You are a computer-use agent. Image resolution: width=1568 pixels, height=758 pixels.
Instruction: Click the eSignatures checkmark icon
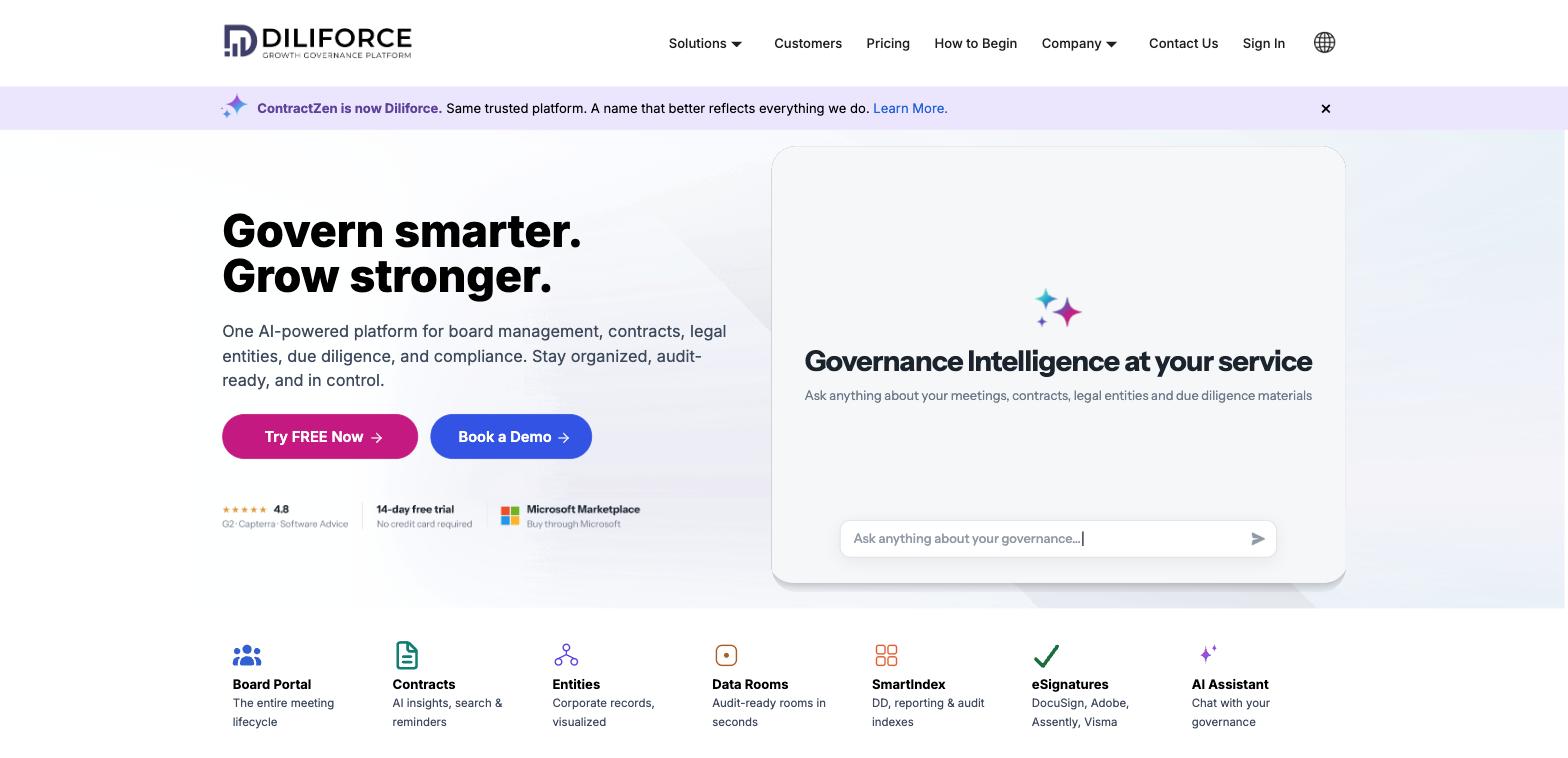click(x=1046, y=655)
